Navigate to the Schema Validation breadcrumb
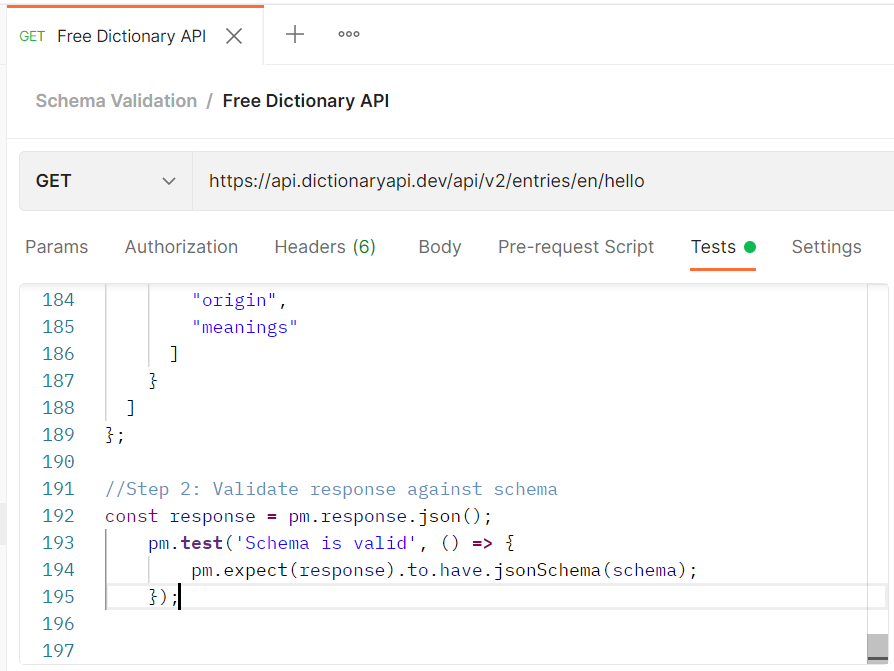This screenshot has height=671, width=894. tap(115, 101)
